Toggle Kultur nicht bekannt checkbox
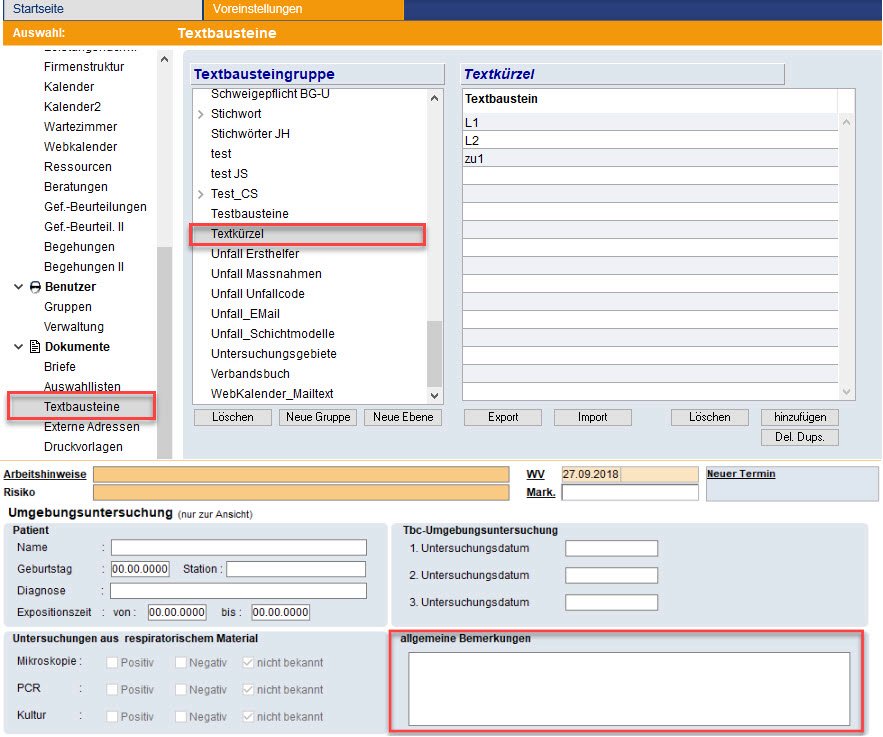The height and width of the screenshot is (737, 883). [x=247, y=717]
